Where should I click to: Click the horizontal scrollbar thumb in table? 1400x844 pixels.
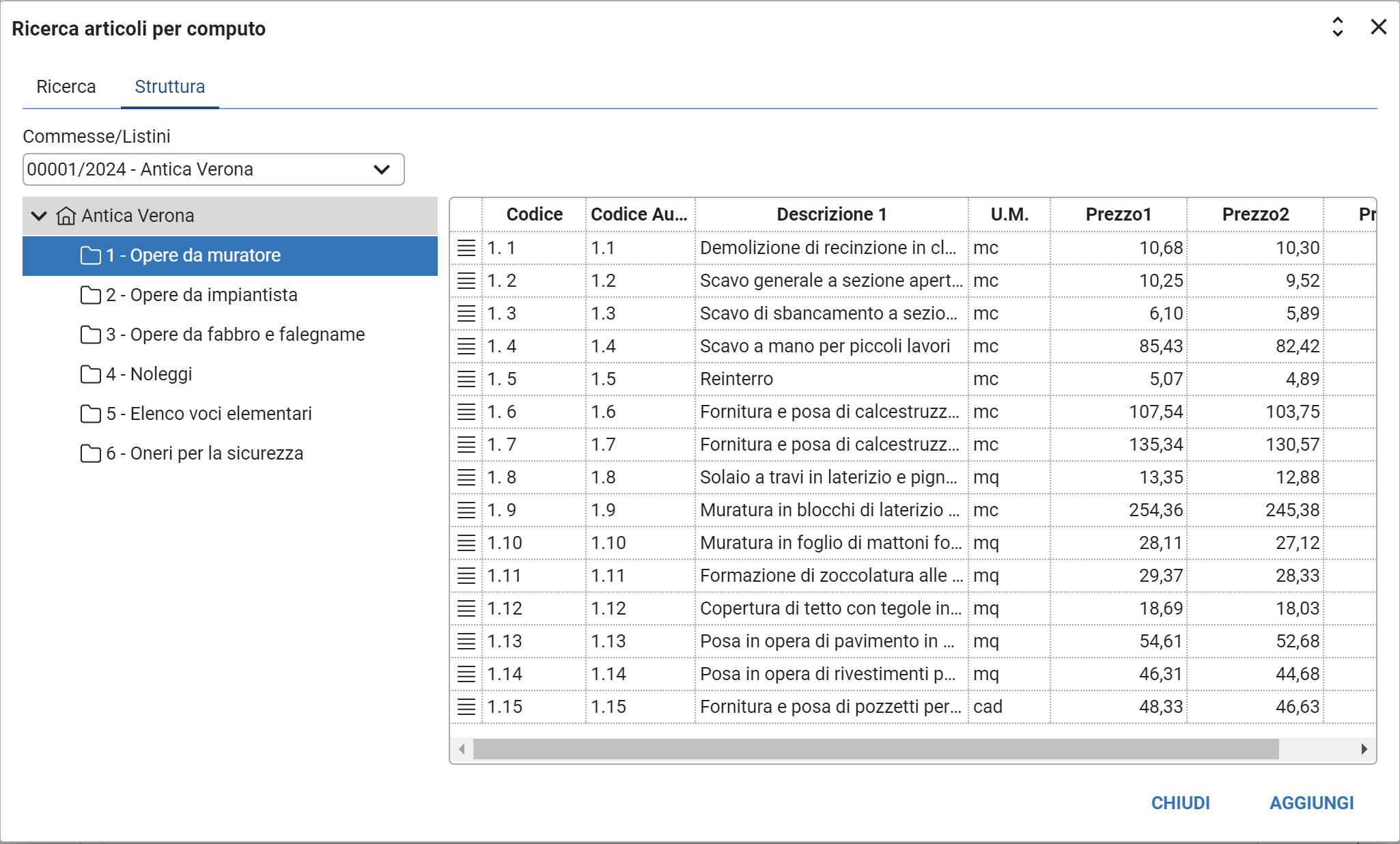(875, 749)
